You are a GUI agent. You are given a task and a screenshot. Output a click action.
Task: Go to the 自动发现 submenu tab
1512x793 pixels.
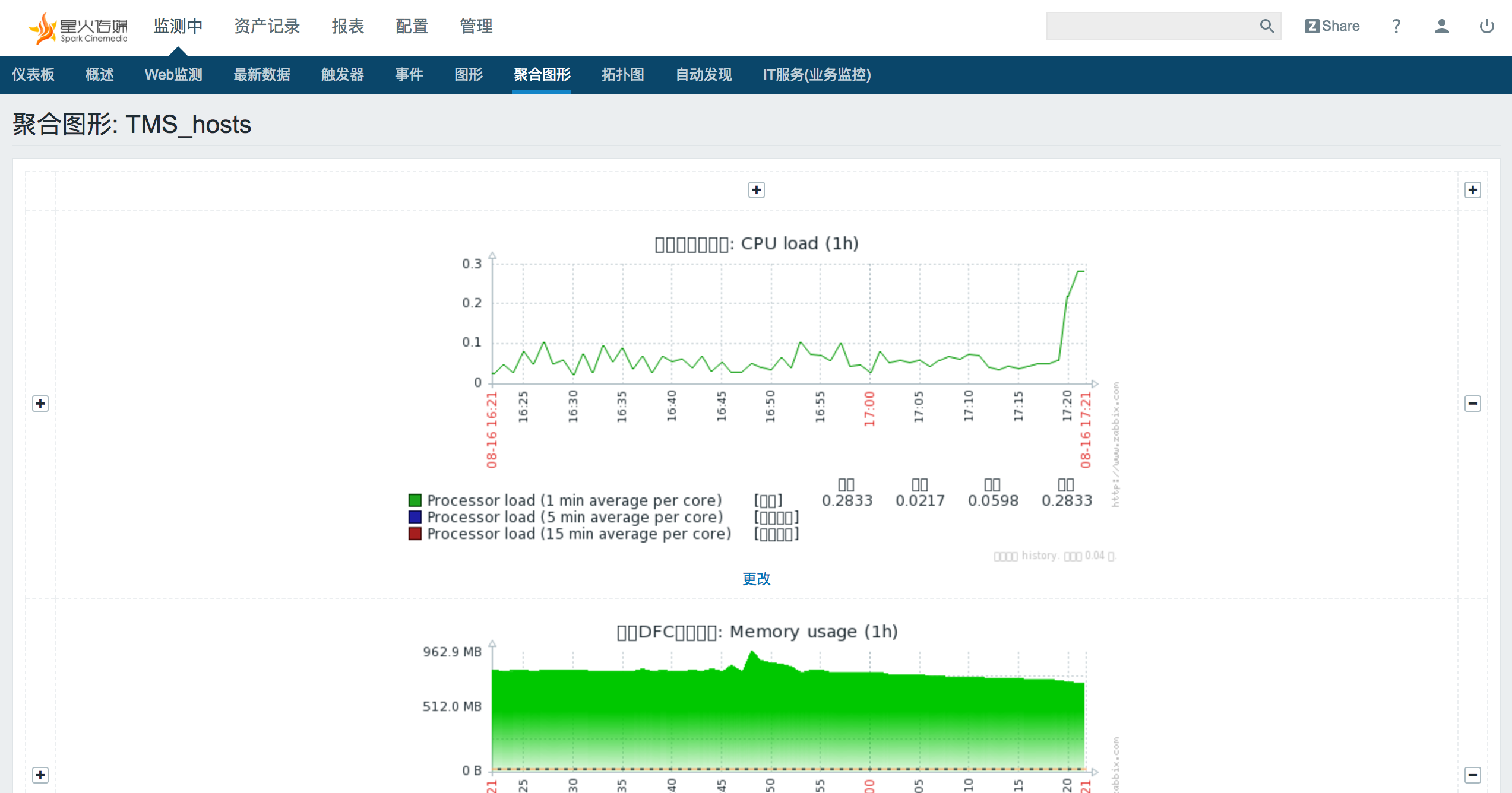(x=704, y=75)
